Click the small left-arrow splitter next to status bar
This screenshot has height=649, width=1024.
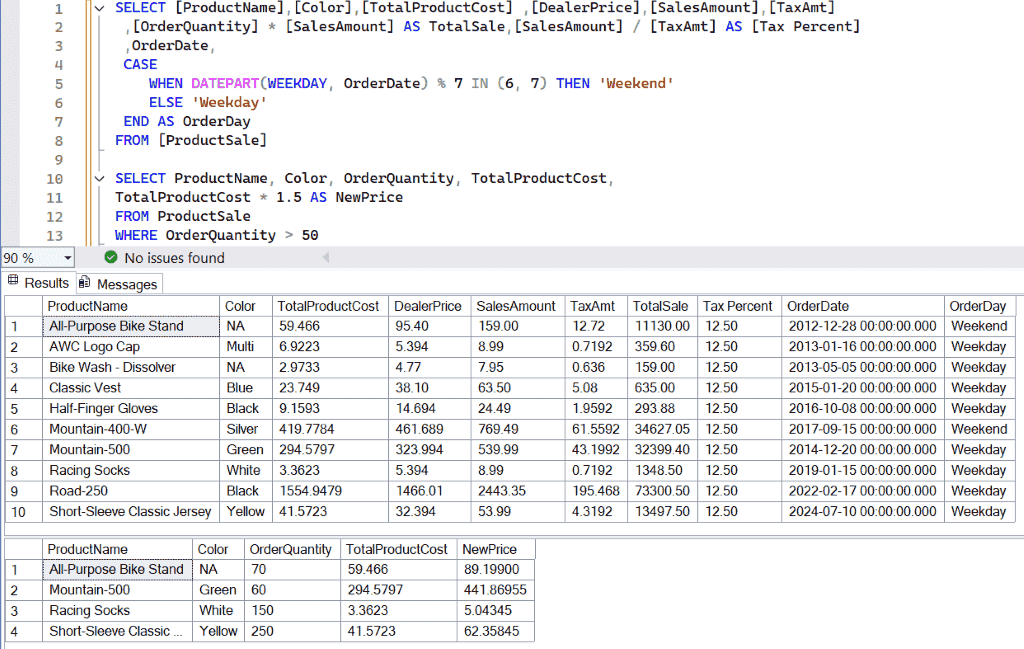pyautogui.click(x=327, y=257)
